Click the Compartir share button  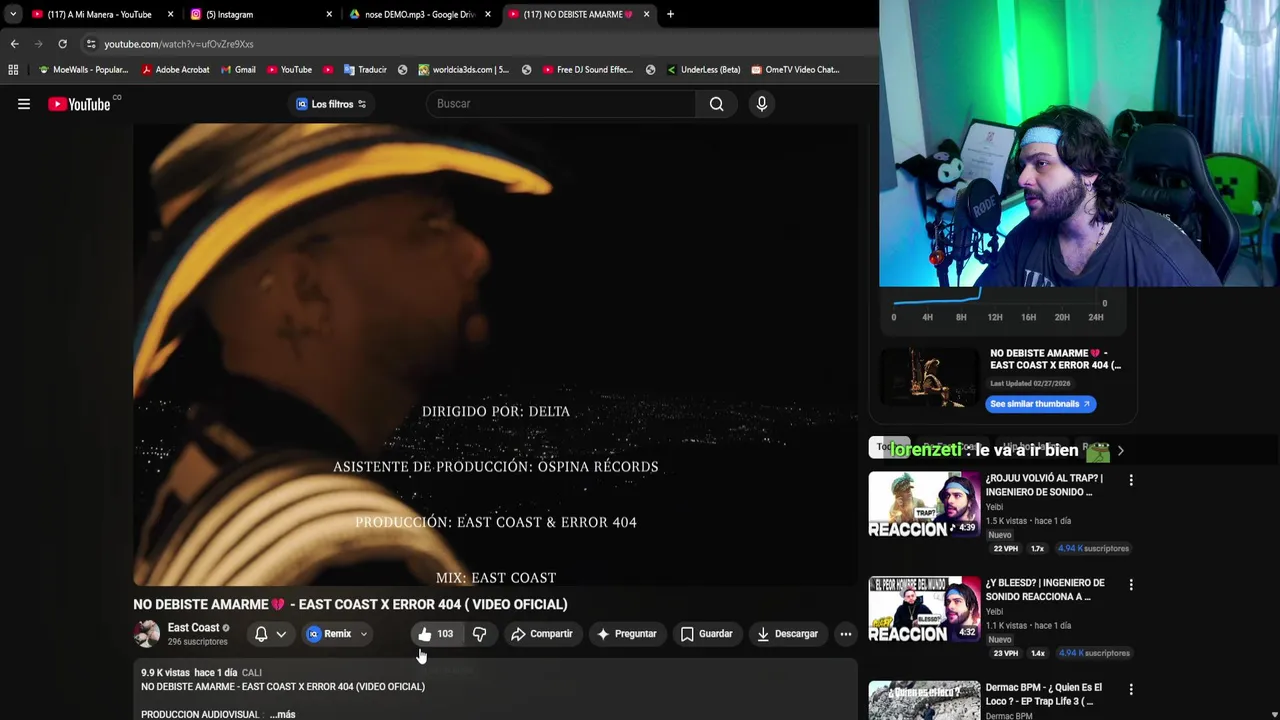point(541,634)
